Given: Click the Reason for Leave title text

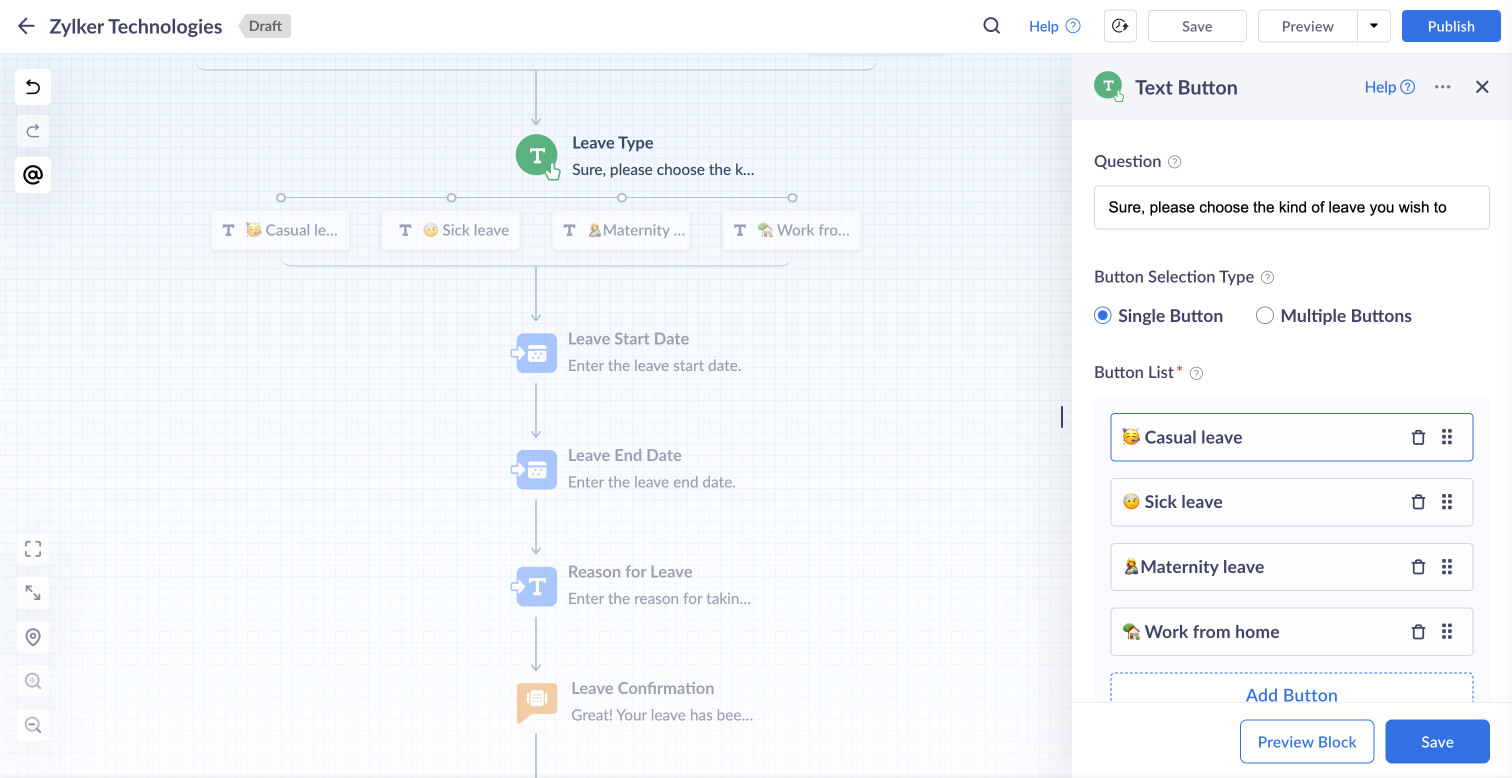Looking at the screenshot, I should 630,572.
